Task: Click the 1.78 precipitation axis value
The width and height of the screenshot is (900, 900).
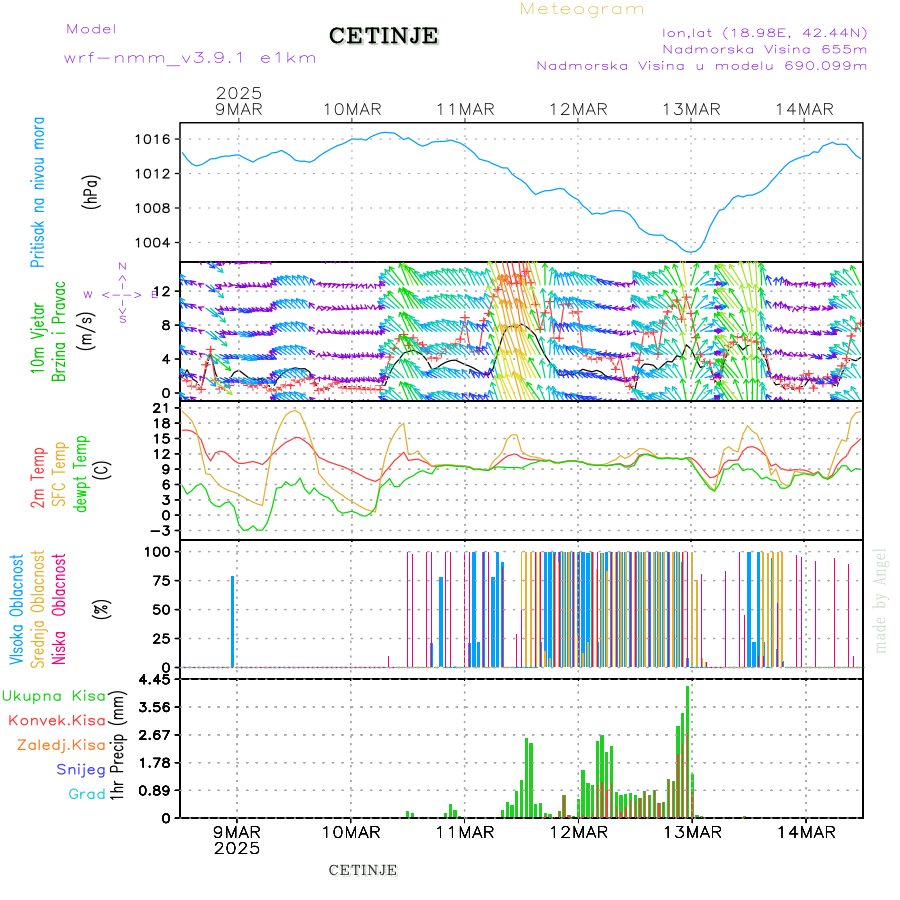Action: [155, 763]
